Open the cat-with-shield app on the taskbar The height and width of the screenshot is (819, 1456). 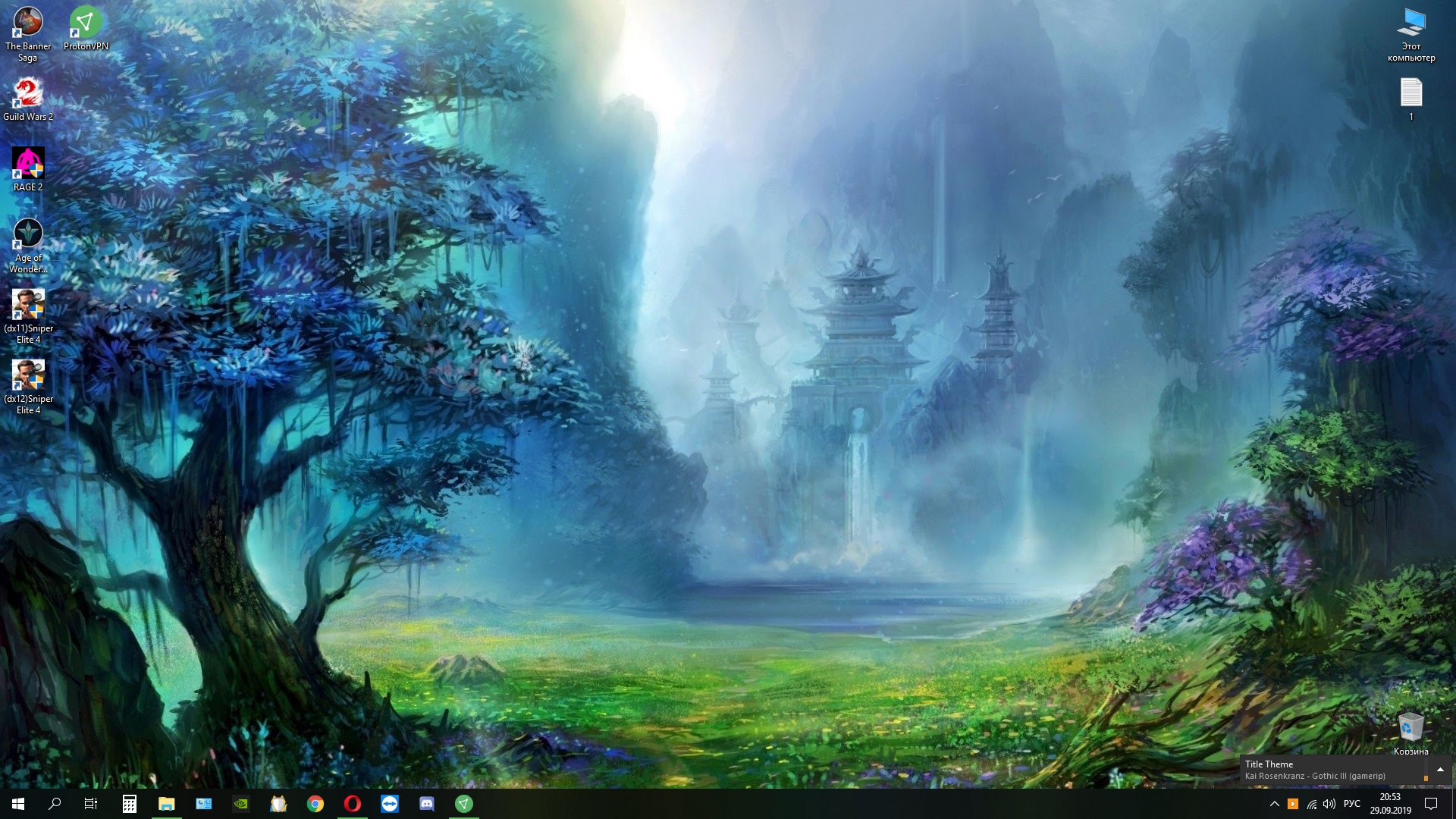coord(278,804)
